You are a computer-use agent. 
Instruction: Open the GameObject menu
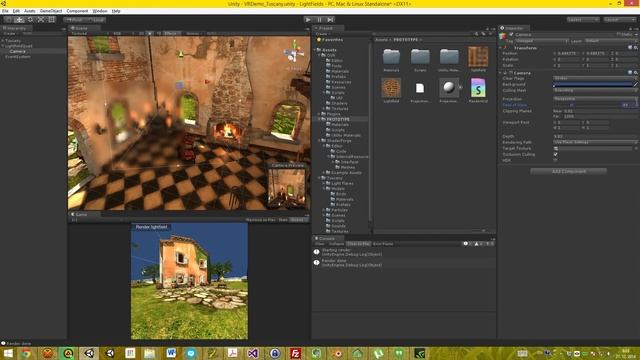(51, 11)
